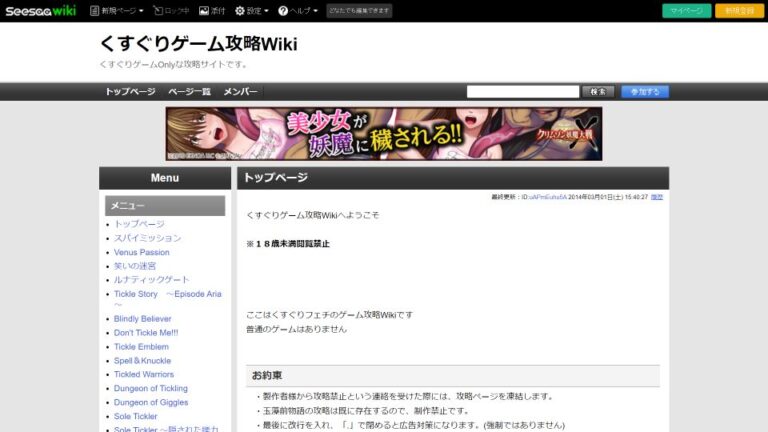Image resolution: width=768 pixels, height=432 pixels.
Task: Open the Venus Passion sidebar link
Action: click(141, 252)
